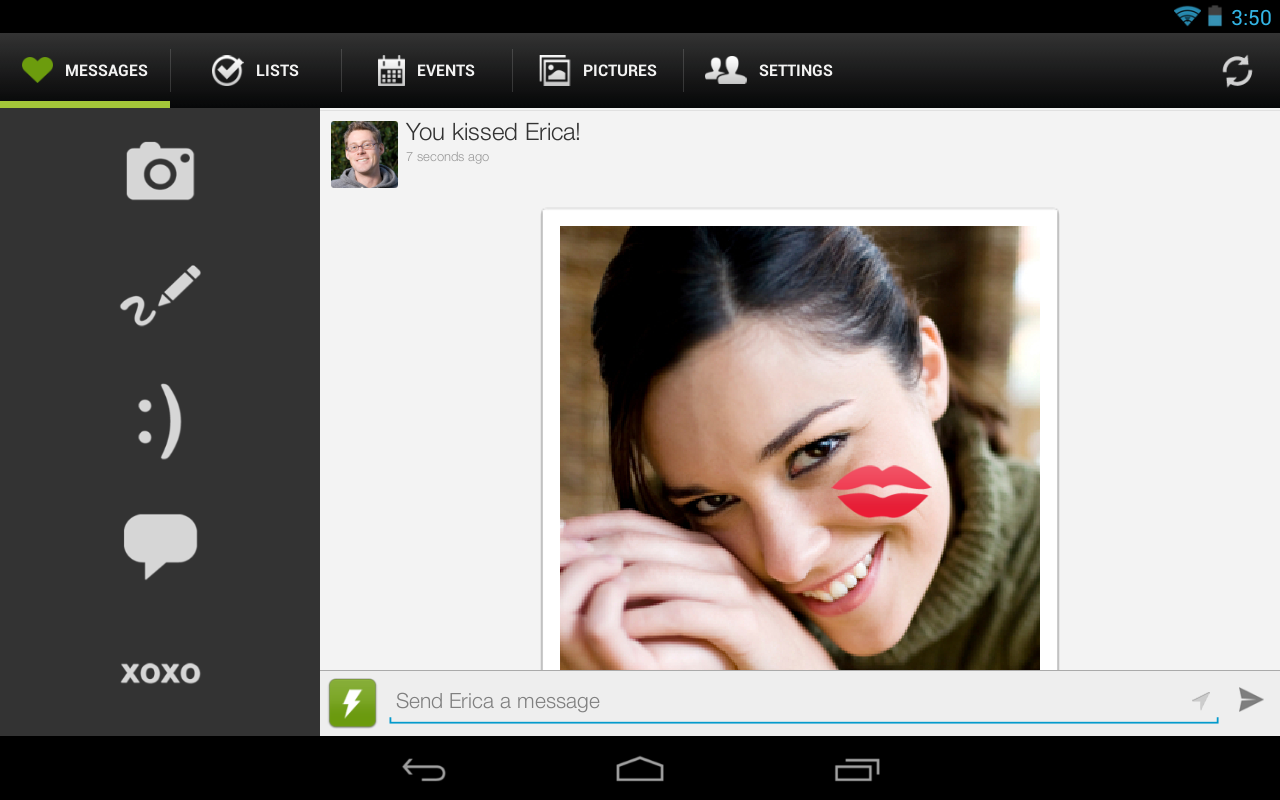1280x800 pixels.
Task: Tap the sender's profile photo
Action: tap(364, 155)
